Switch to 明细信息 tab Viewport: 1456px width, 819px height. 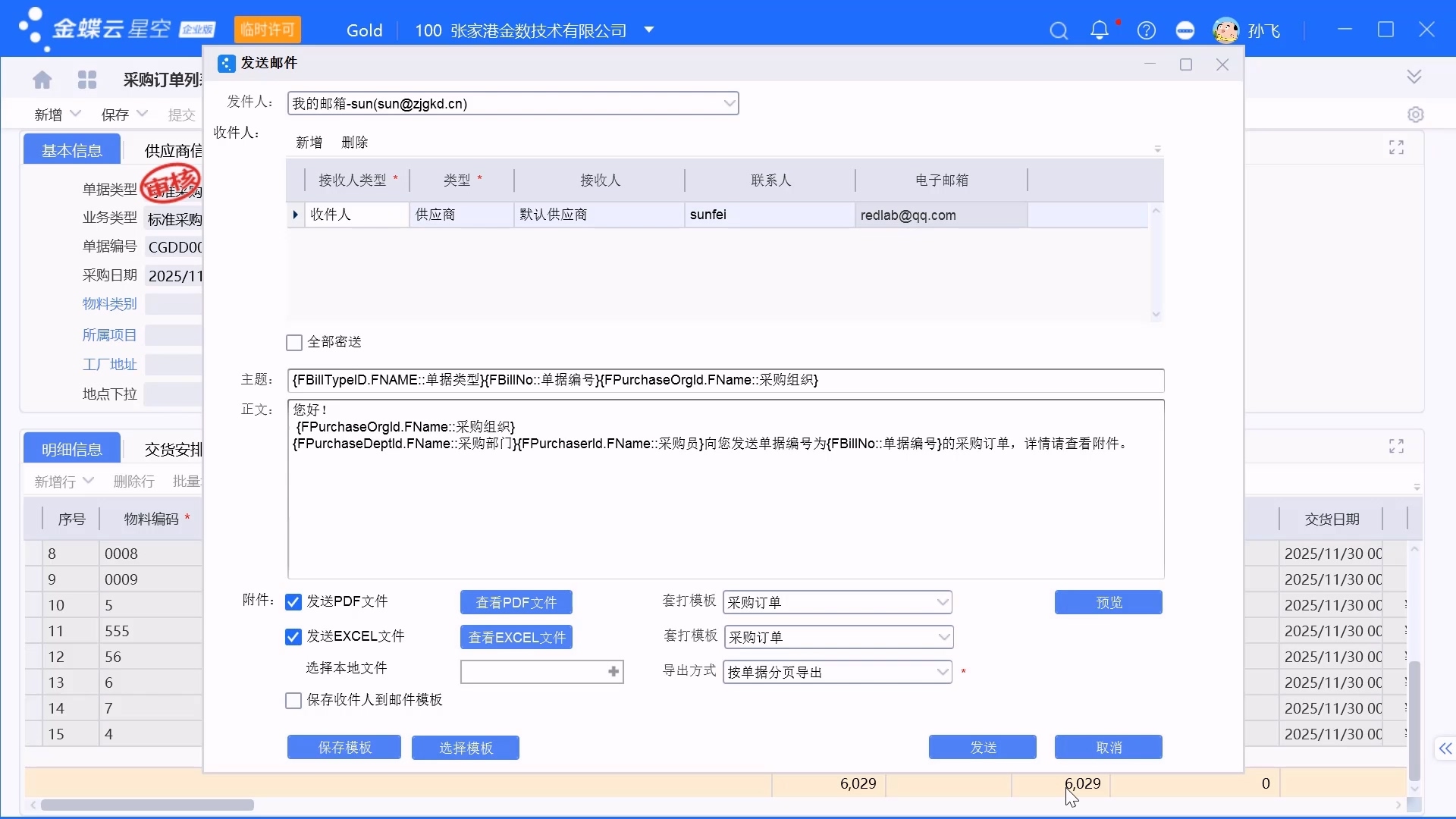(72, 449)
